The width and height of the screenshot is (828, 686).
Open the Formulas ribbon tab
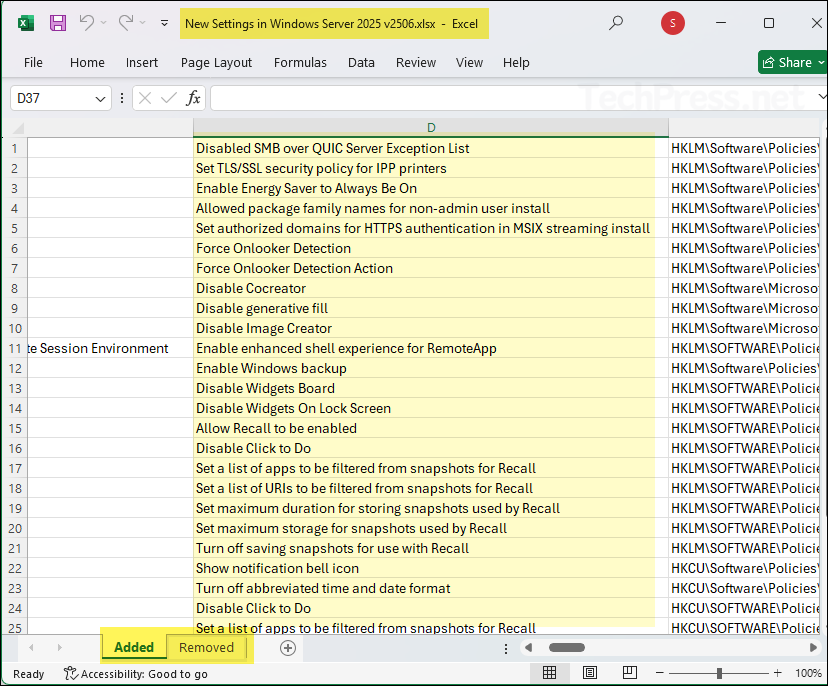[300, 62]
